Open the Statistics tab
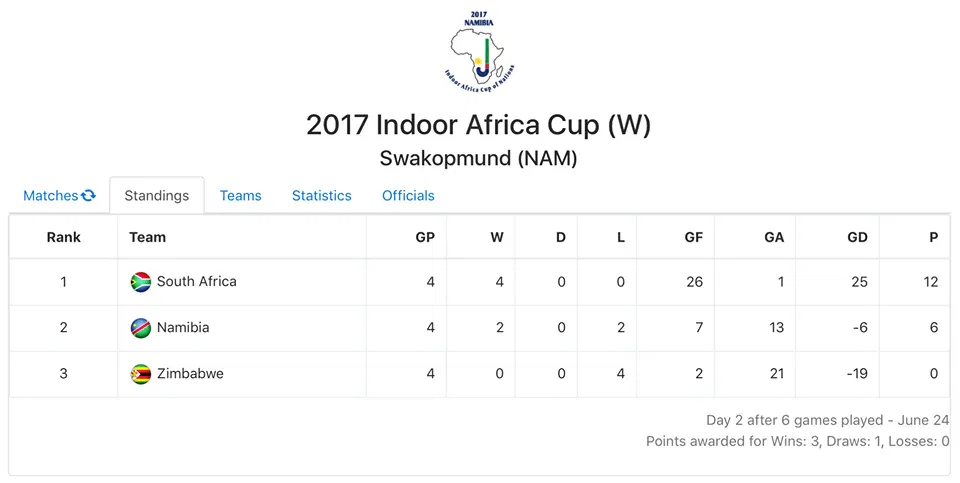The width and height of the screenshot is (960, 483). coord(321,196)
